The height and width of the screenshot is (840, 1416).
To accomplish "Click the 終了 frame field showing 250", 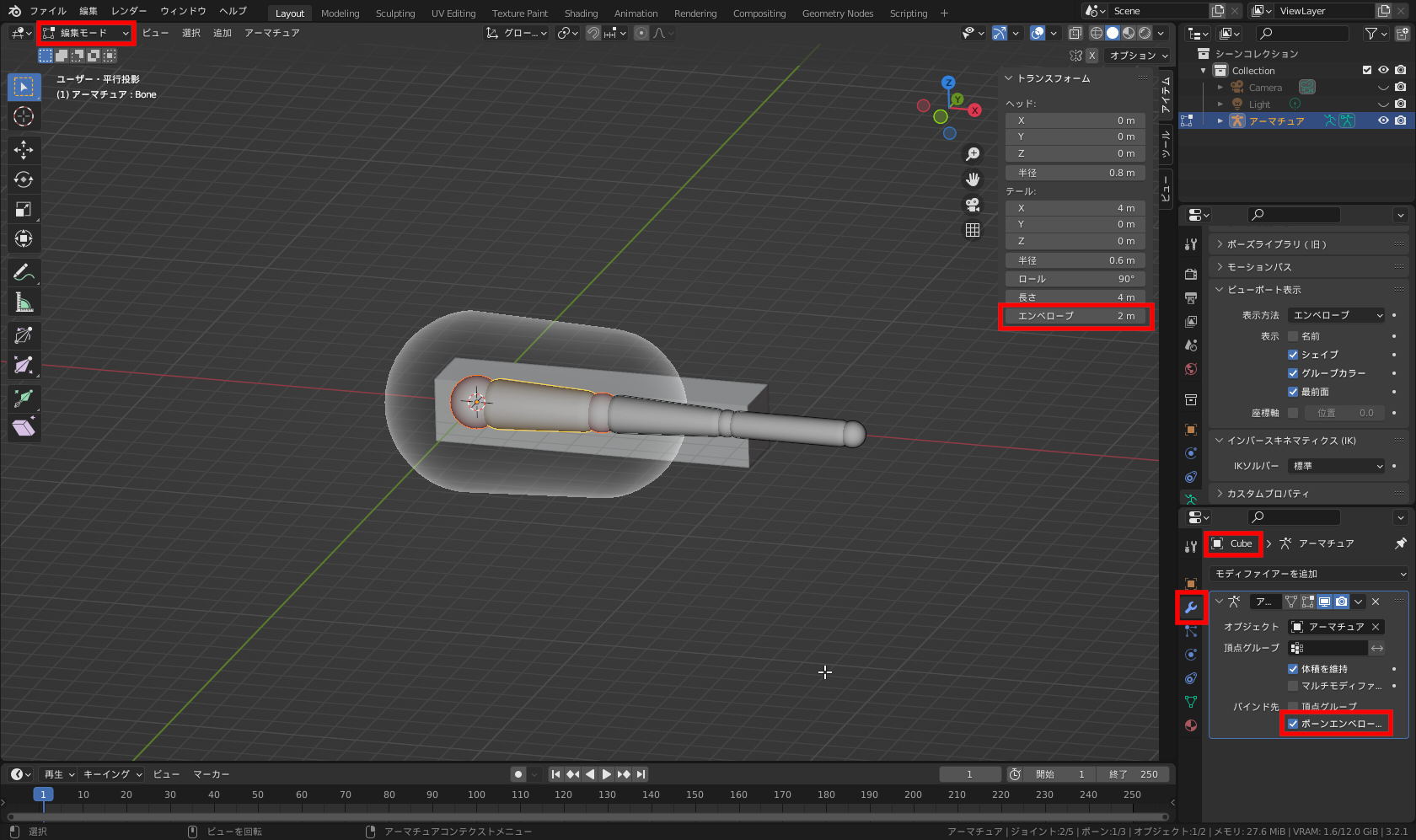I will click(1134, 774).
